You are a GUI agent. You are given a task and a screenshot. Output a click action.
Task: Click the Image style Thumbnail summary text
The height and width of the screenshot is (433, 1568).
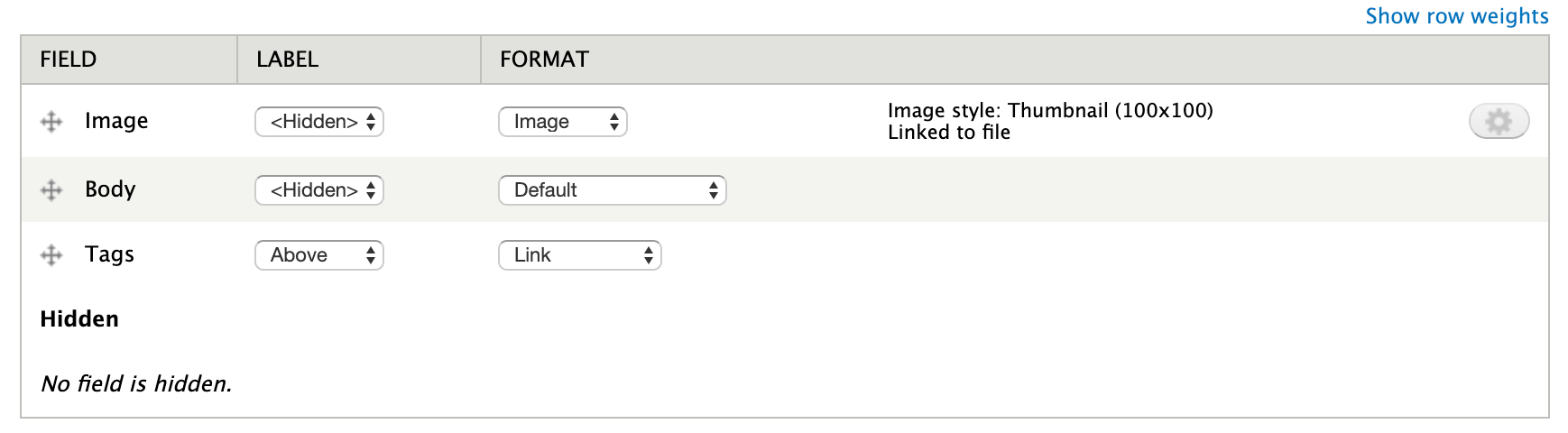[1050, 111]
